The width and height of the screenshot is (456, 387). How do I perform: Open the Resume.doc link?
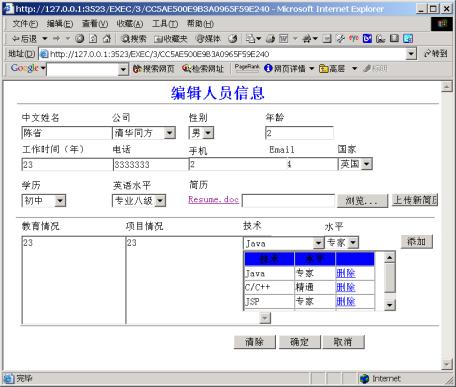[x=213, y=200]
